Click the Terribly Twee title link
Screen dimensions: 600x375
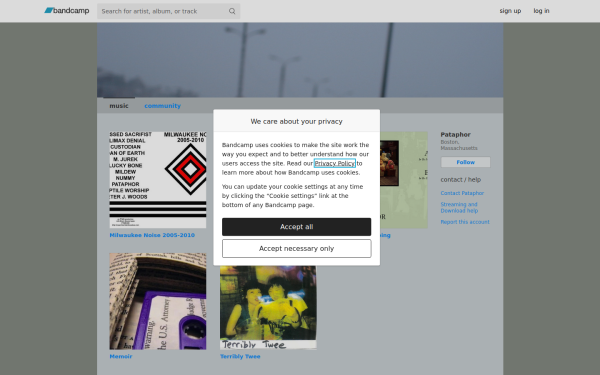pos(240,357)
